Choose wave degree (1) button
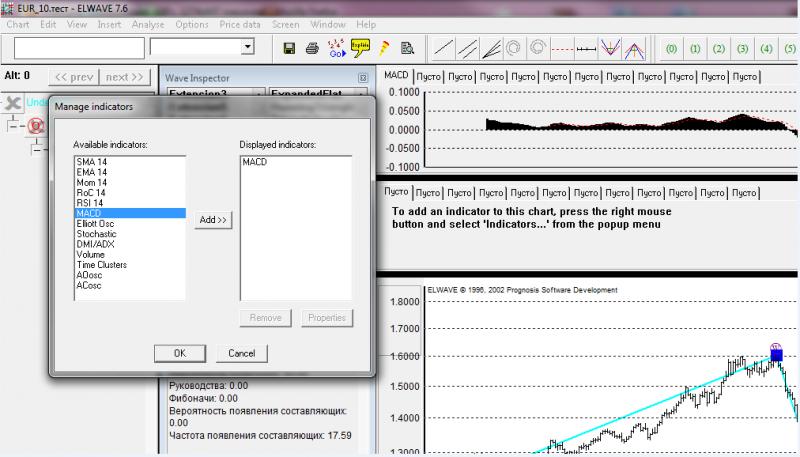The image size is (800, 457). tap(695, 49)
